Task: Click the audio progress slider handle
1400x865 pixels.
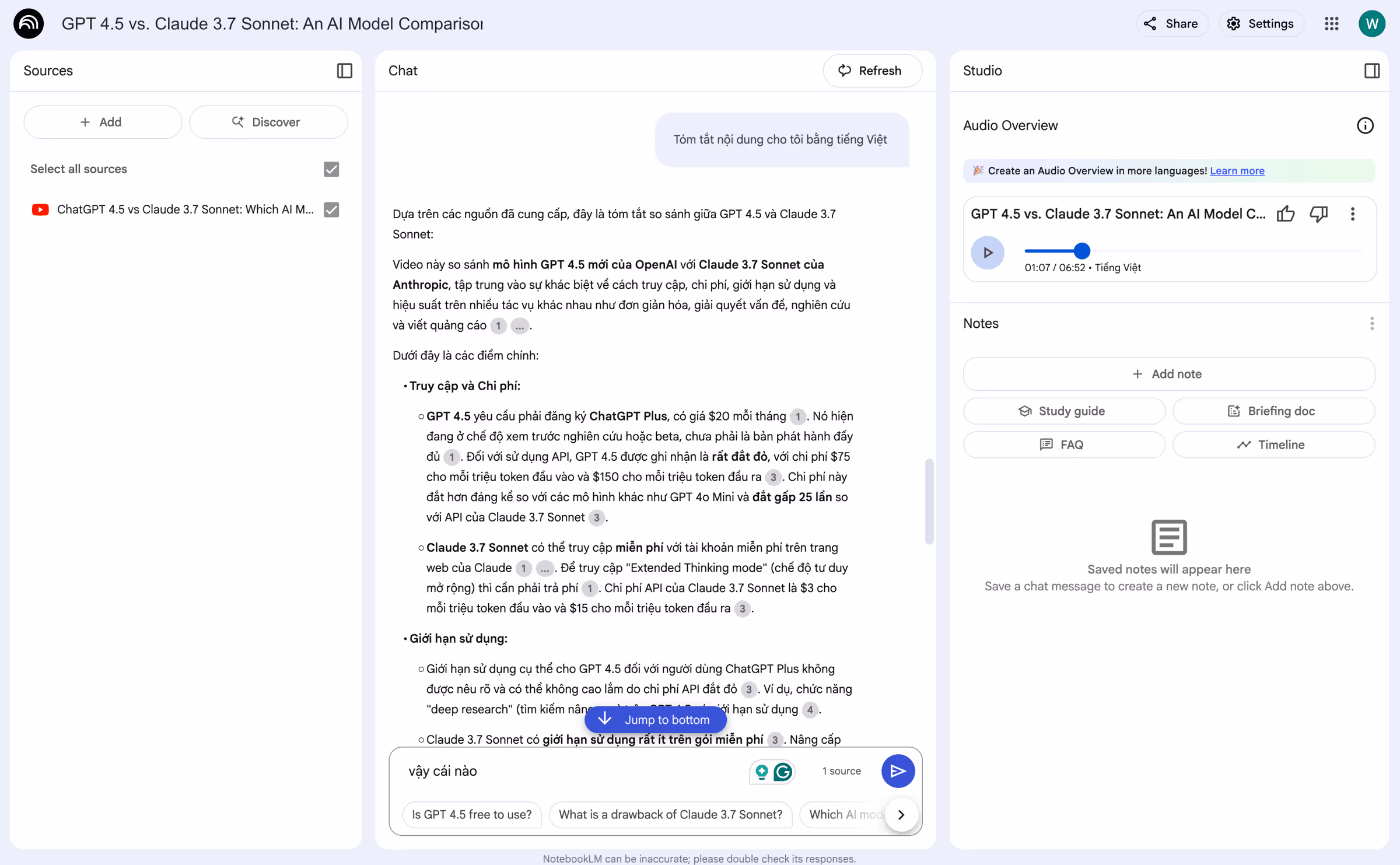Action: (x=1081, y=251)
